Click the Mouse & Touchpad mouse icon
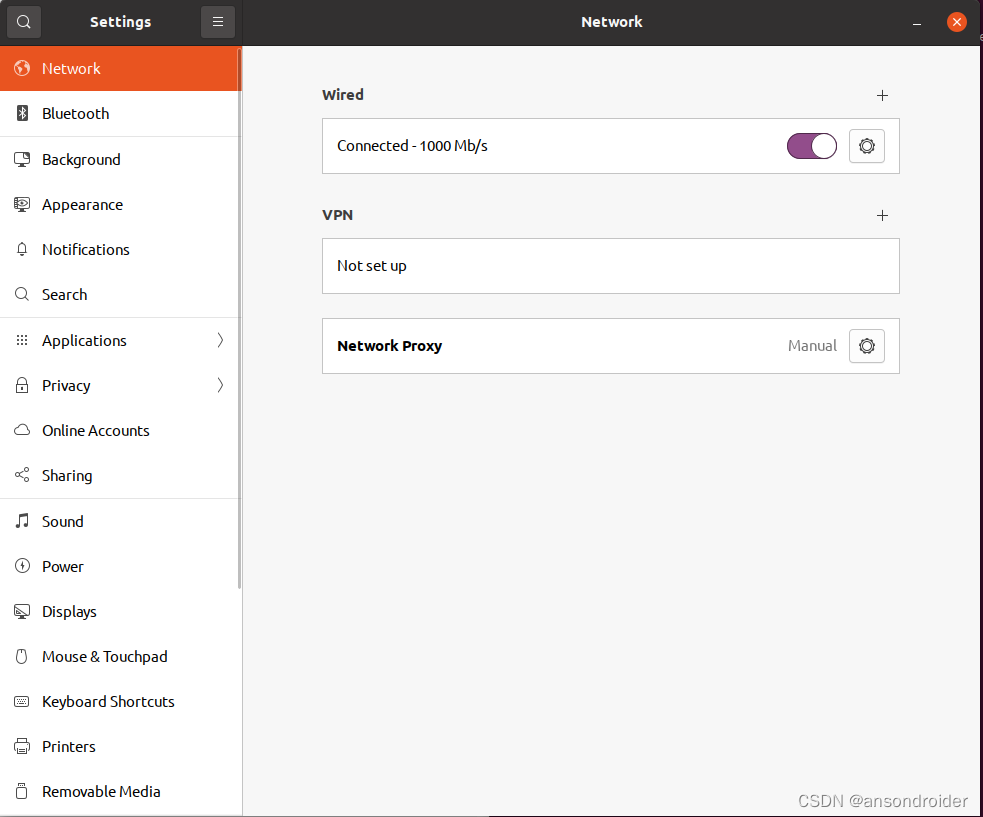 [x=22, y=656]
